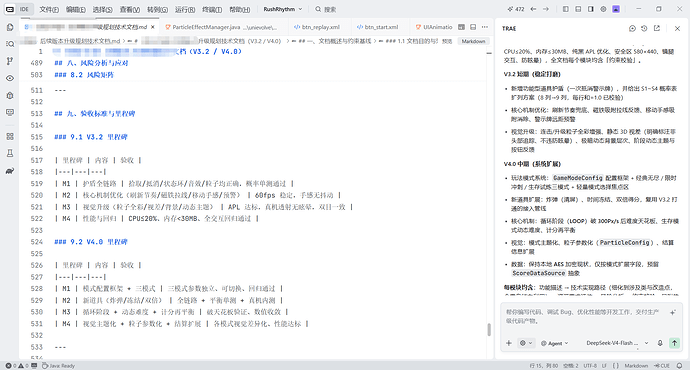Click the Markdown mode button in breadcrumb
Image resolution: width=690 pixels, height=370 pixels.
pyautogui.click(x=473, y=41)
